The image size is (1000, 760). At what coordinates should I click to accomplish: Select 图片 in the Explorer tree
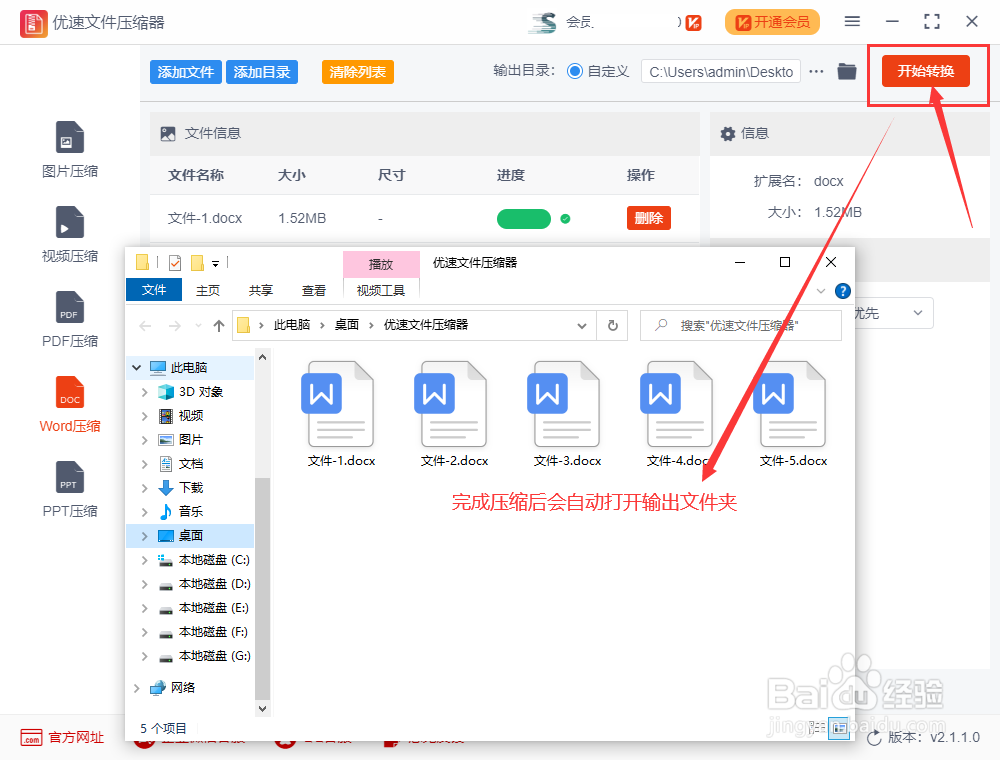tap(190, 440)
